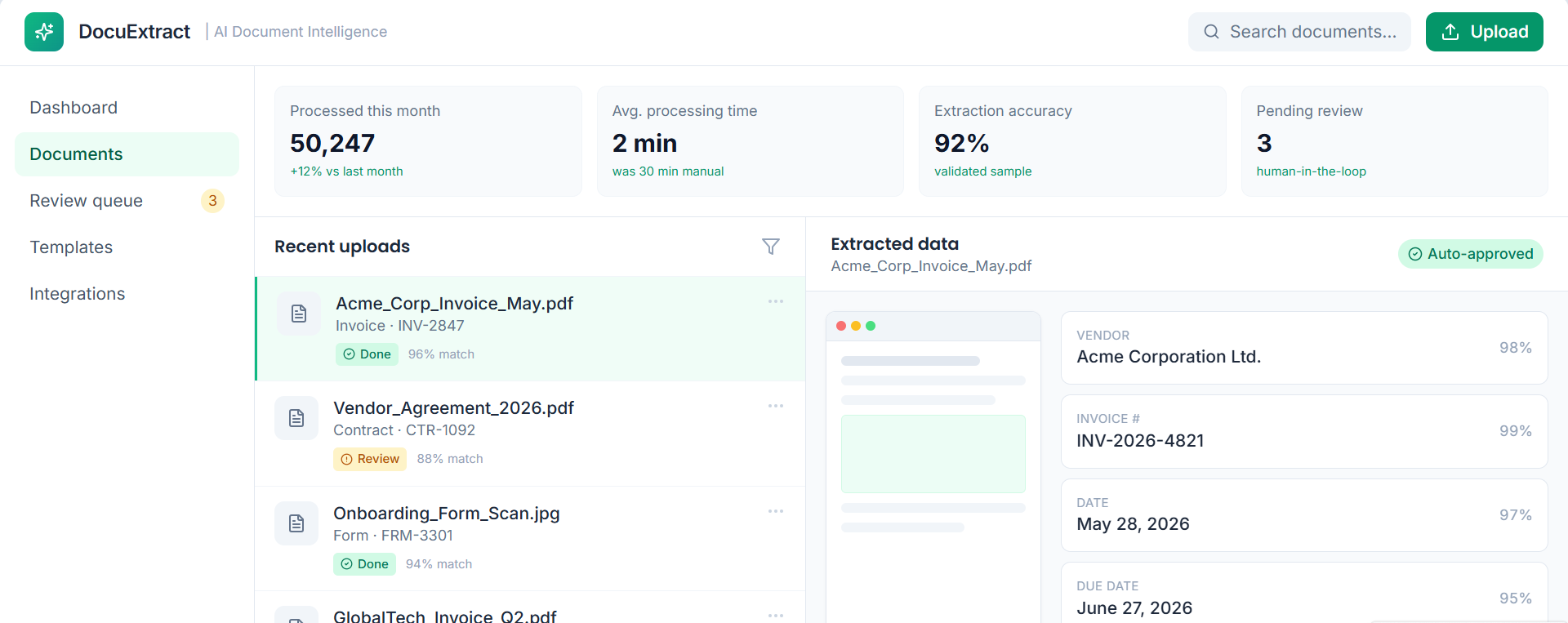Open the Processed this month card
This screenshot has height=623, width=1568.
(428, 141)
